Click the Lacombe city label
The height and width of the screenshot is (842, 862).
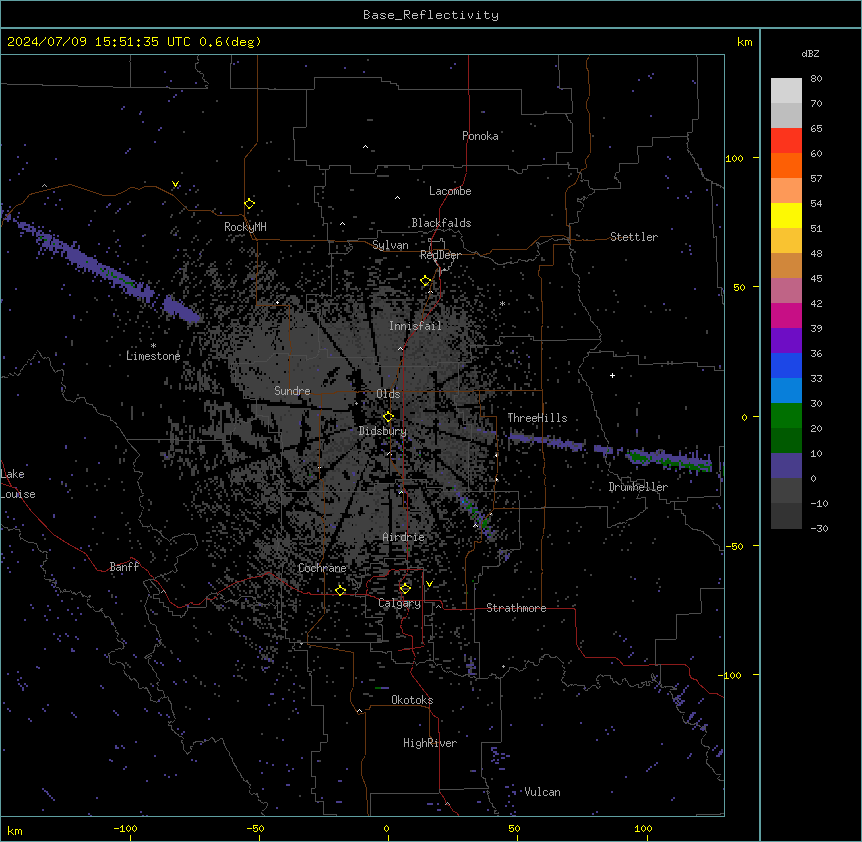[450, 191]
